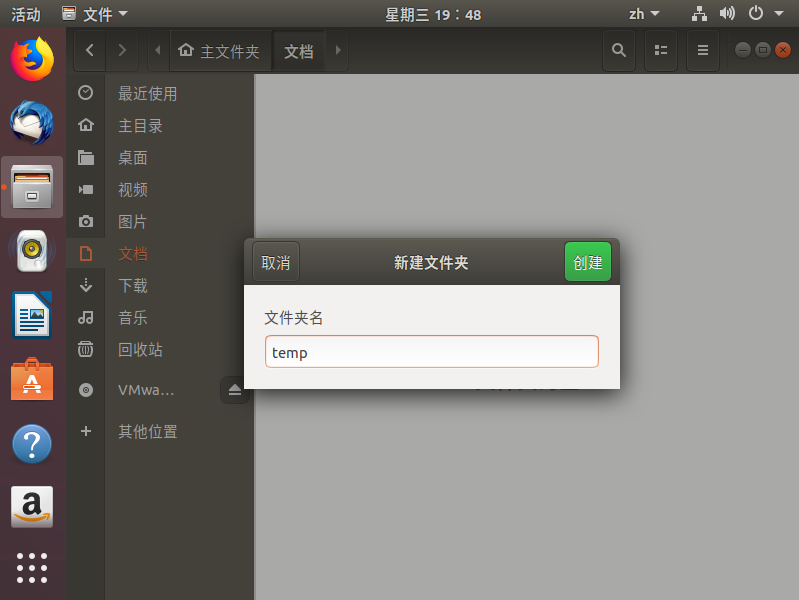Click the green 创建 button
Viewport: 799px width, 600px height.
(x=587, y=262)
